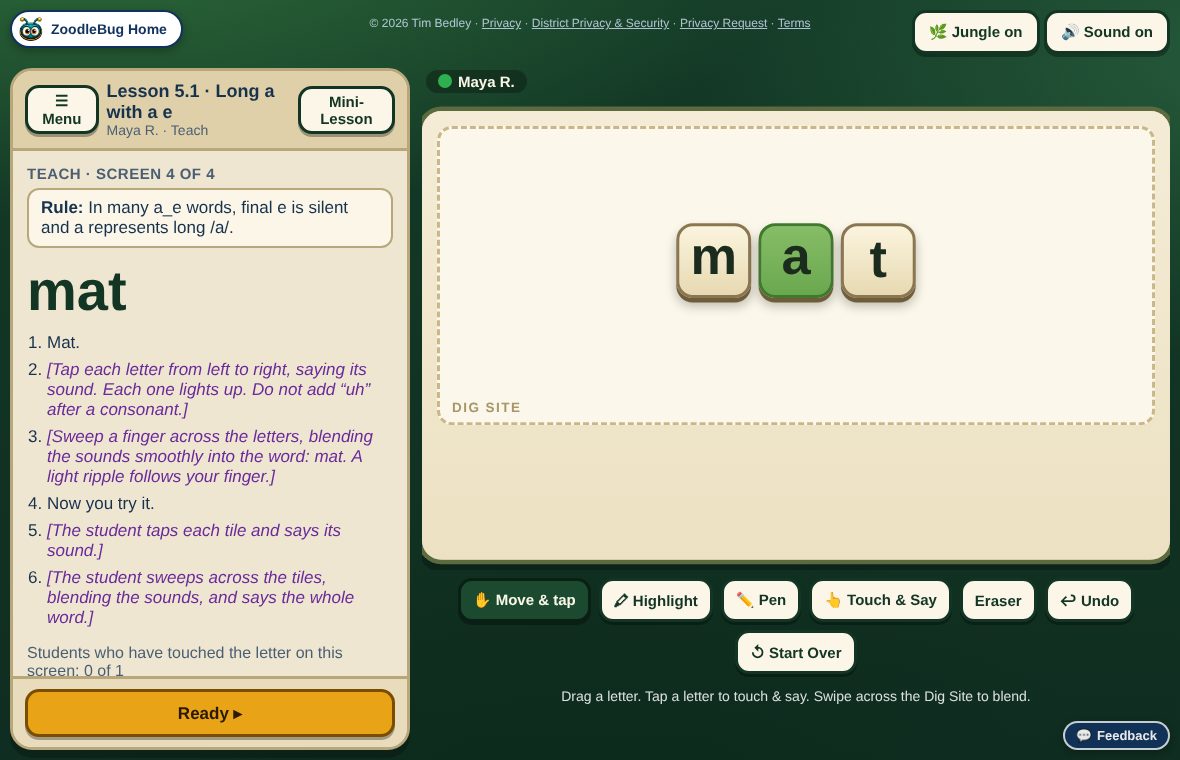
Task: Open the Mini-Lesson panel
Action: (x=346, y=111)
